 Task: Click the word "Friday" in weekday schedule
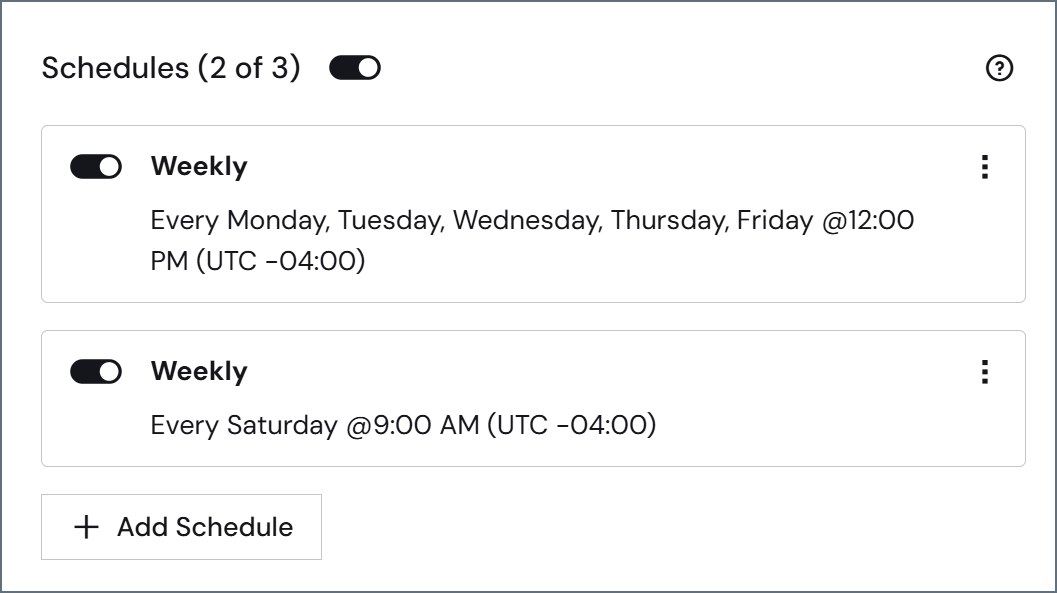click(x=775, y=221)
